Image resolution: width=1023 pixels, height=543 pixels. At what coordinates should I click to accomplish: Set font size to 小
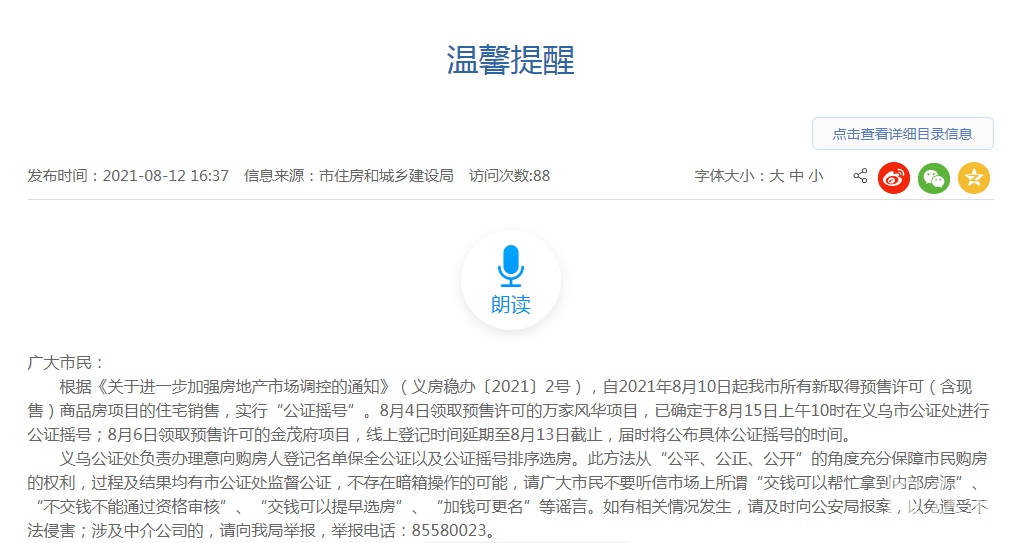[816, 176]
